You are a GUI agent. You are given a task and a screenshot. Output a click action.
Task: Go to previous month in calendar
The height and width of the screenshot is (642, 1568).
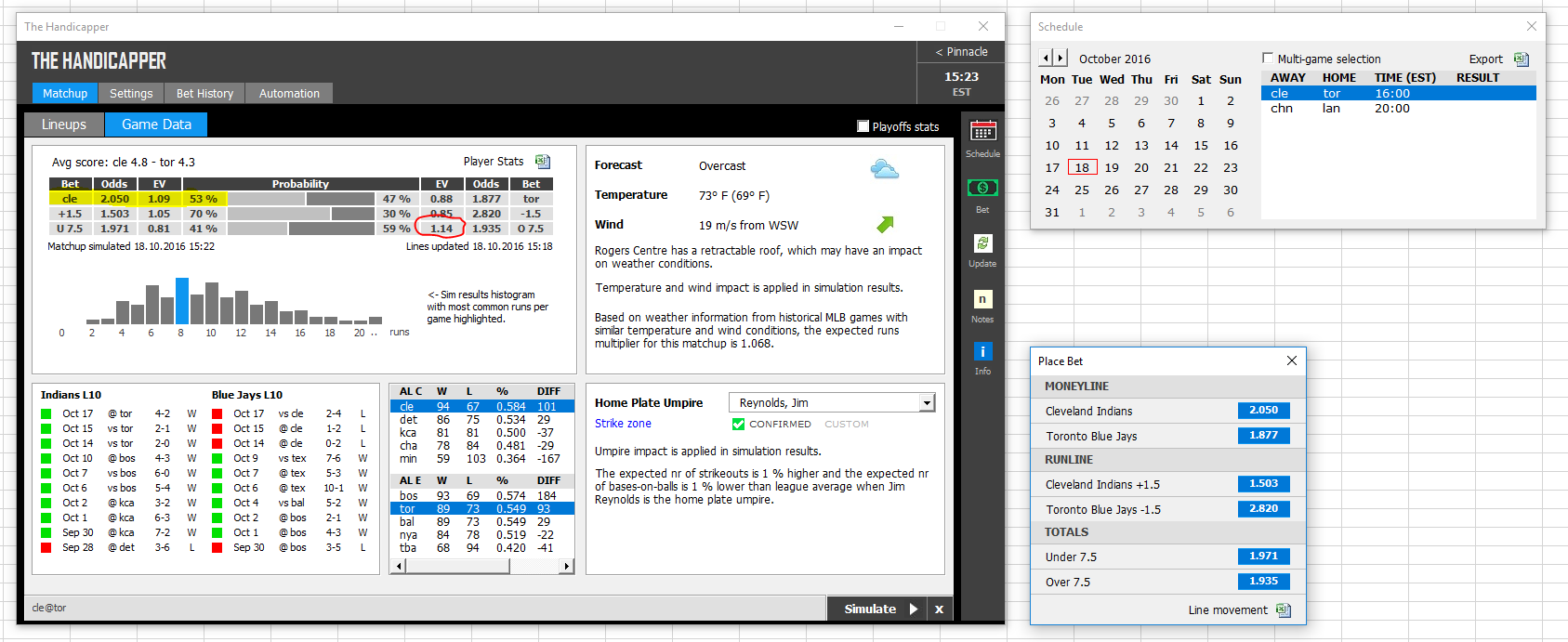click(1046, 58)
